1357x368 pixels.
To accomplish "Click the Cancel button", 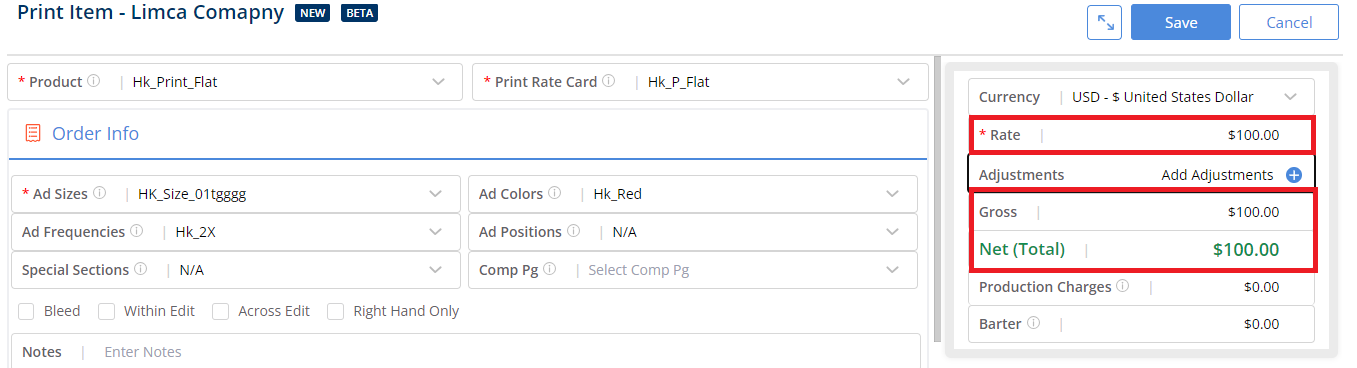I will coord(1289,22).
